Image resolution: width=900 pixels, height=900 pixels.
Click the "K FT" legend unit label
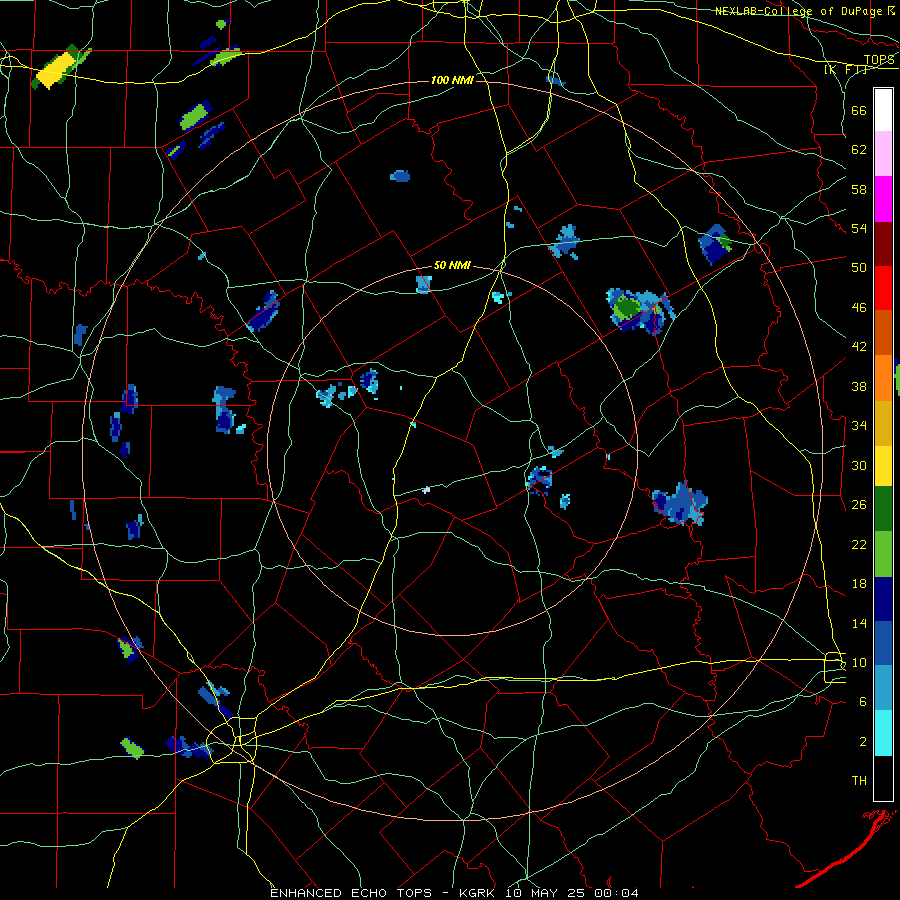pyautogui.click(x=845, y=69)
